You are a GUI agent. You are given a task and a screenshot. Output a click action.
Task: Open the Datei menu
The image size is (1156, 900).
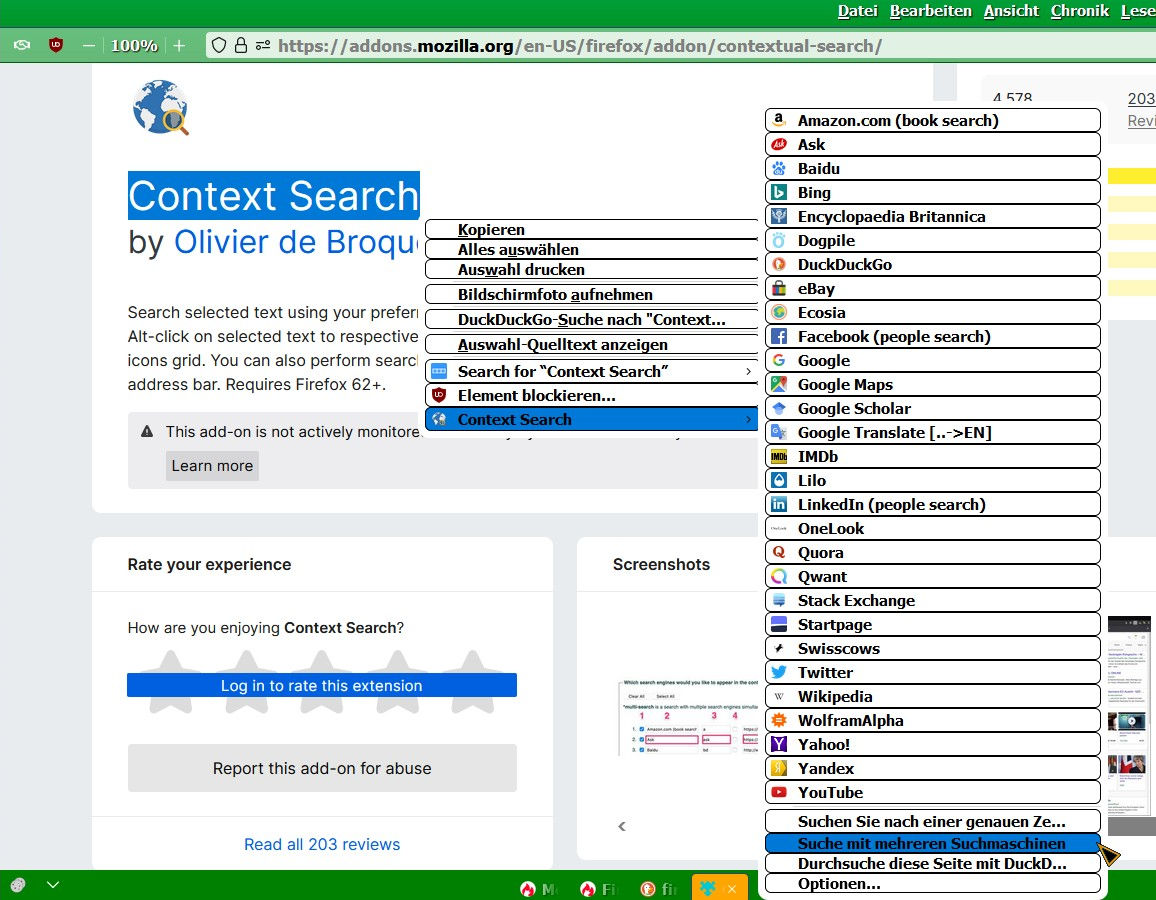coord(857,11)
